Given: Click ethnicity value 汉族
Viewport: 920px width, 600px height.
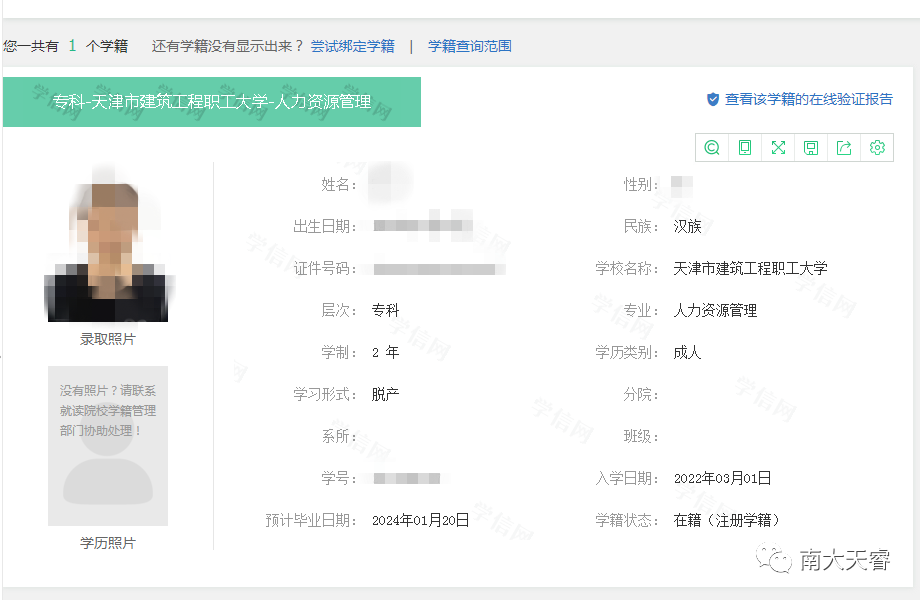Looking at the screenshot, I should pyautogui.click(x=687, y=226).
